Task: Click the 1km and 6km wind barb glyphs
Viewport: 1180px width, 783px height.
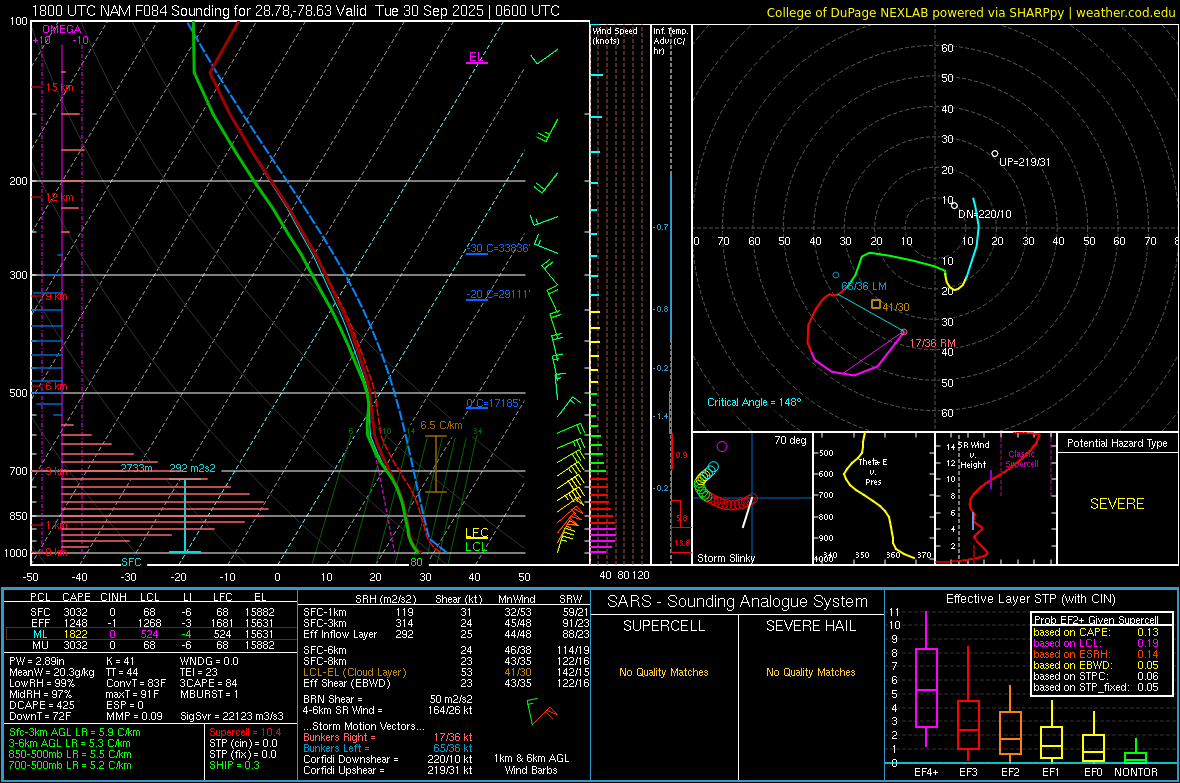Action: [x=542, y=711]
